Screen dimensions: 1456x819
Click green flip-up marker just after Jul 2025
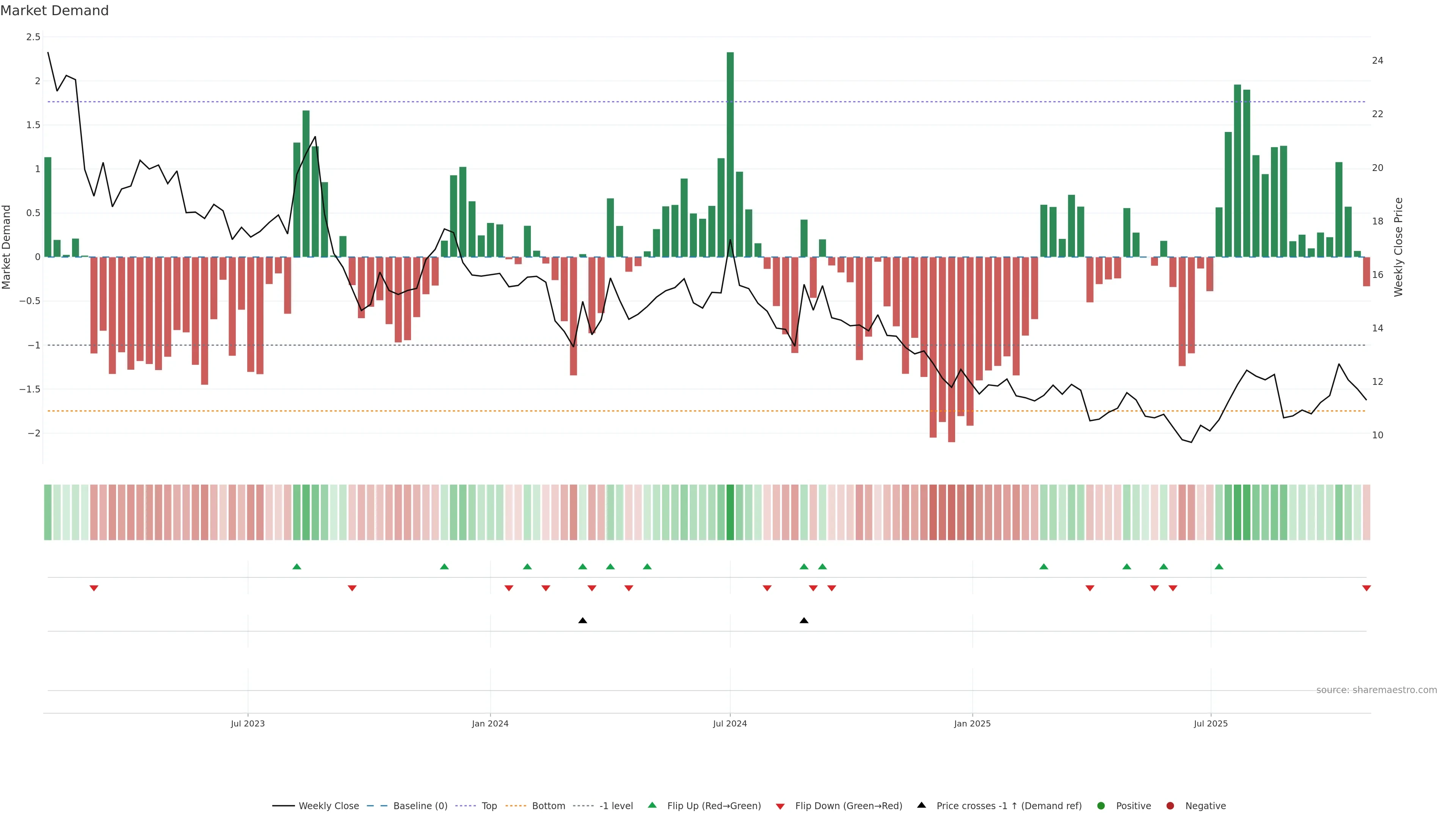[1219, 566]
